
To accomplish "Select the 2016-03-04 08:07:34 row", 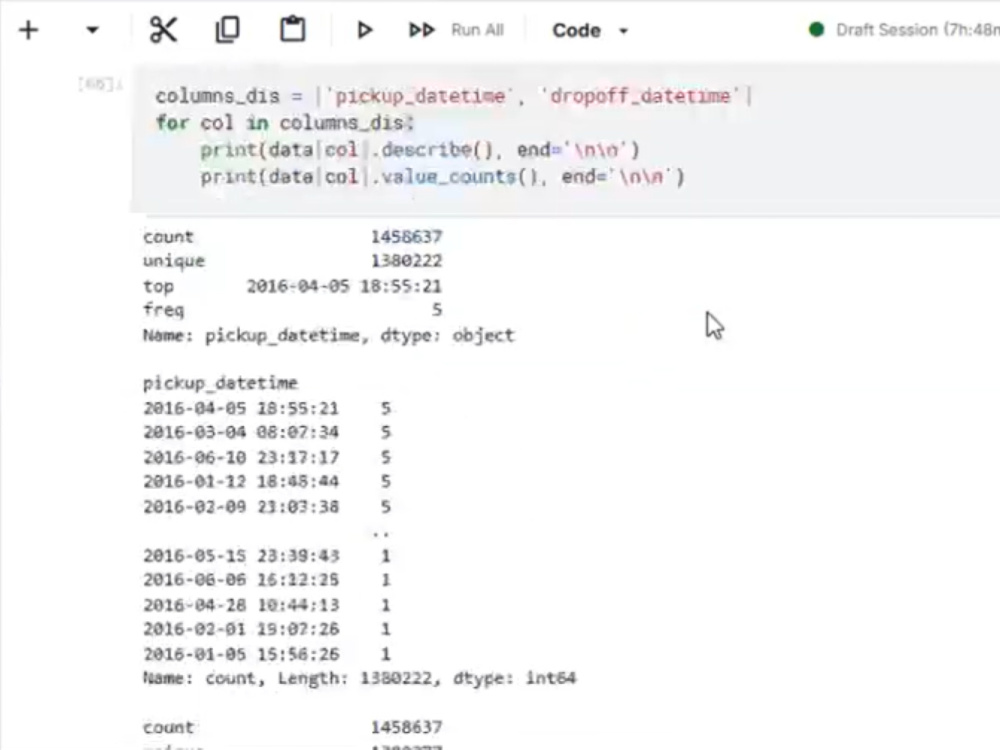I will click(x=267, y=432).
